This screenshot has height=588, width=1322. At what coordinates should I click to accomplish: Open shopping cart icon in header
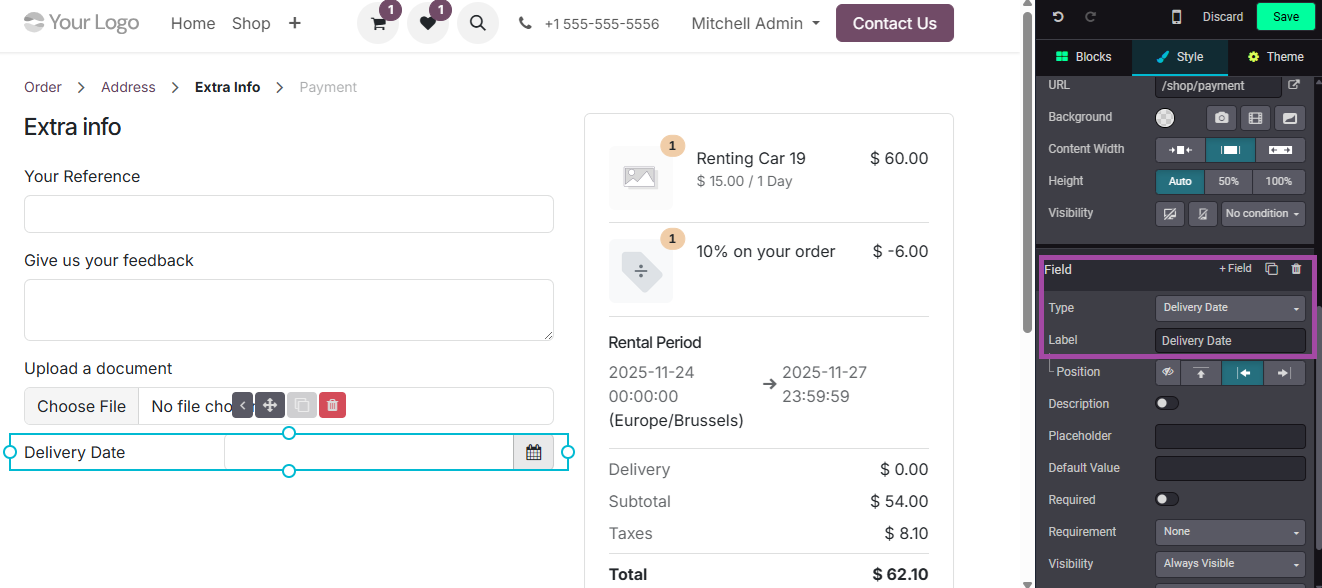pos(378,24)
